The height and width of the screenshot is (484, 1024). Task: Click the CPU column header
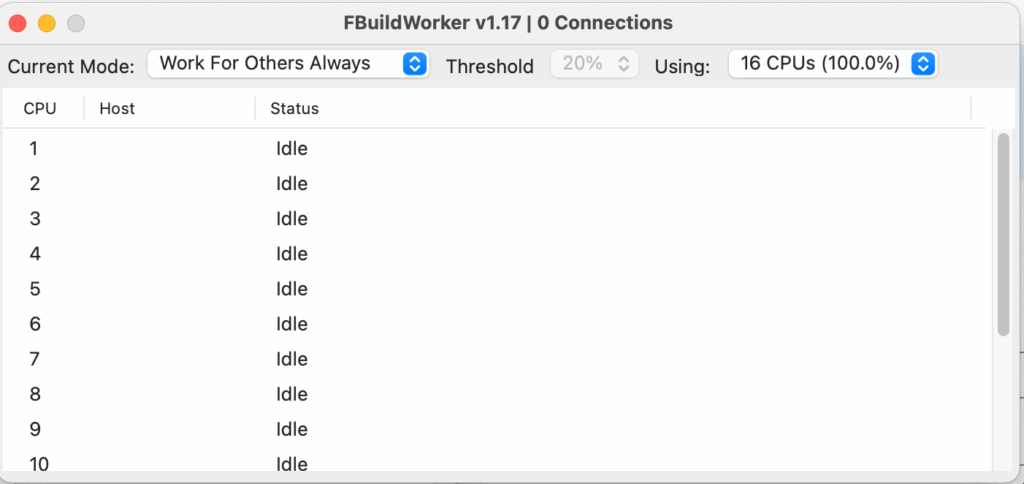[x=40, y=109]
